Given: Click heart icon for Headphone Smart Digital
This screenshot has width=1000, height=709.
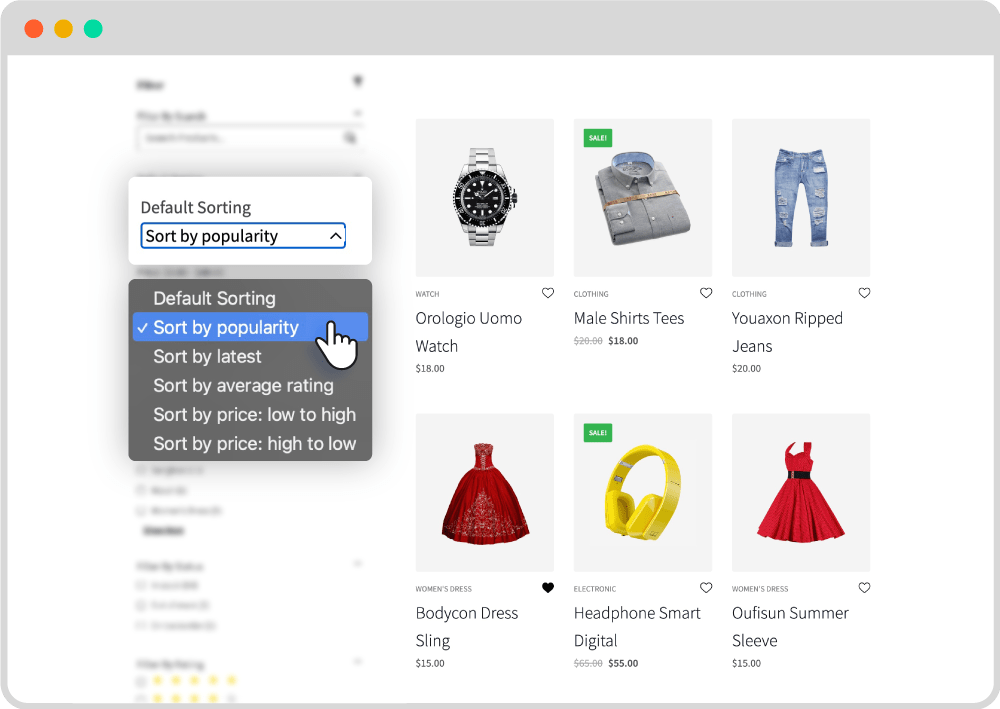Looking at the screenshot, I should click(x=706, y=588).
